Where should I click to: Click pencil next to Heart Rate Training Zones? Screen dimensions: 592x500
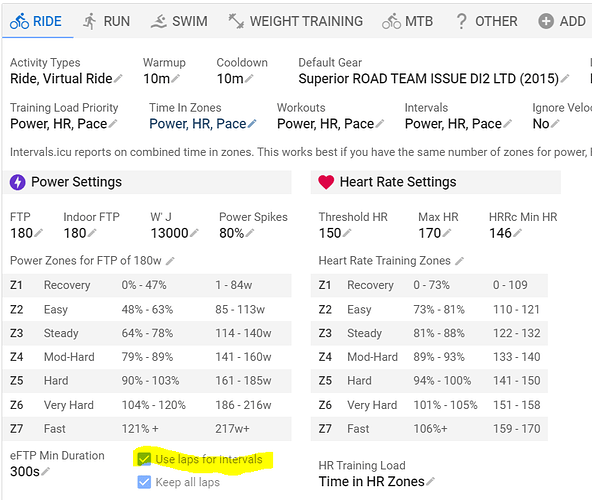(x=459, y=261)
